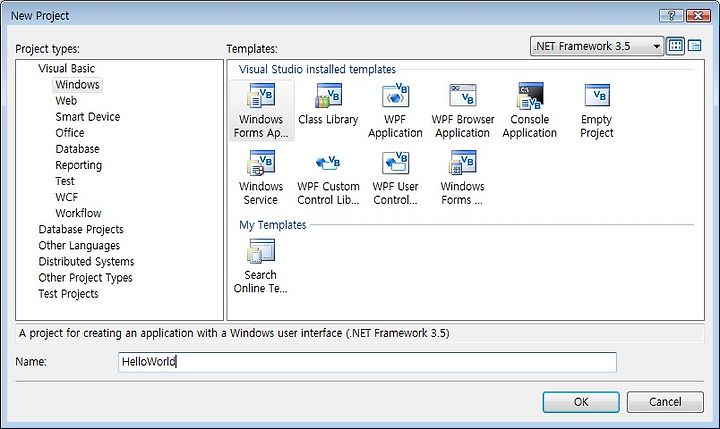The width and height of the screenshot is (720, 429).
Task: Select Other Project Types node
Action: 85,277
